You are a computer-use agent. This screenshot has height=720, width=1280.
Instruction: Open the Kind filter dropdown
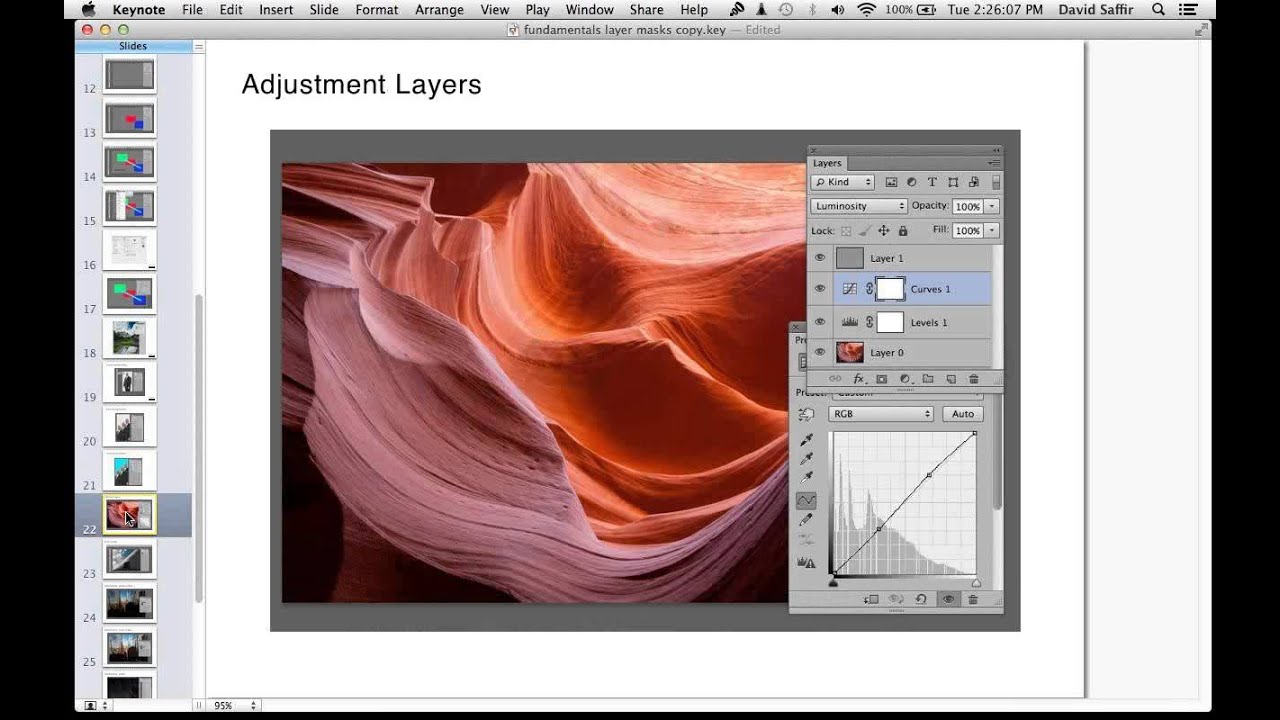coord(842,182)
